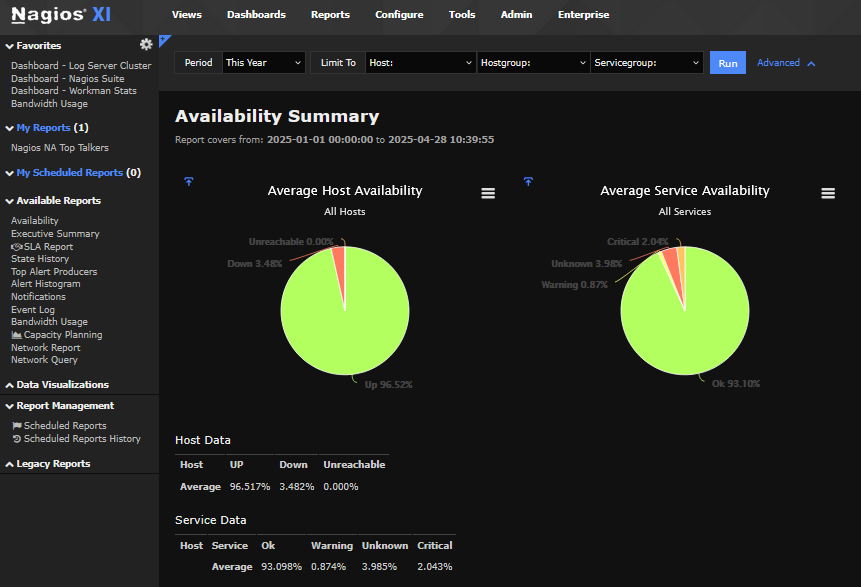861x587 pixels.
Task: Open the Servicegroup filter dropdown
Action: 646,63
